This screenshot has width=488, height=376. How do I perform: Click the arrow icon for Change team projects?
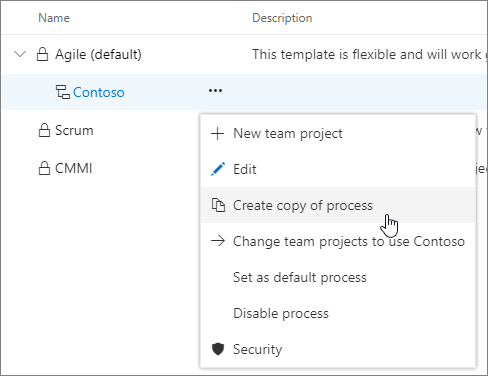218,241
